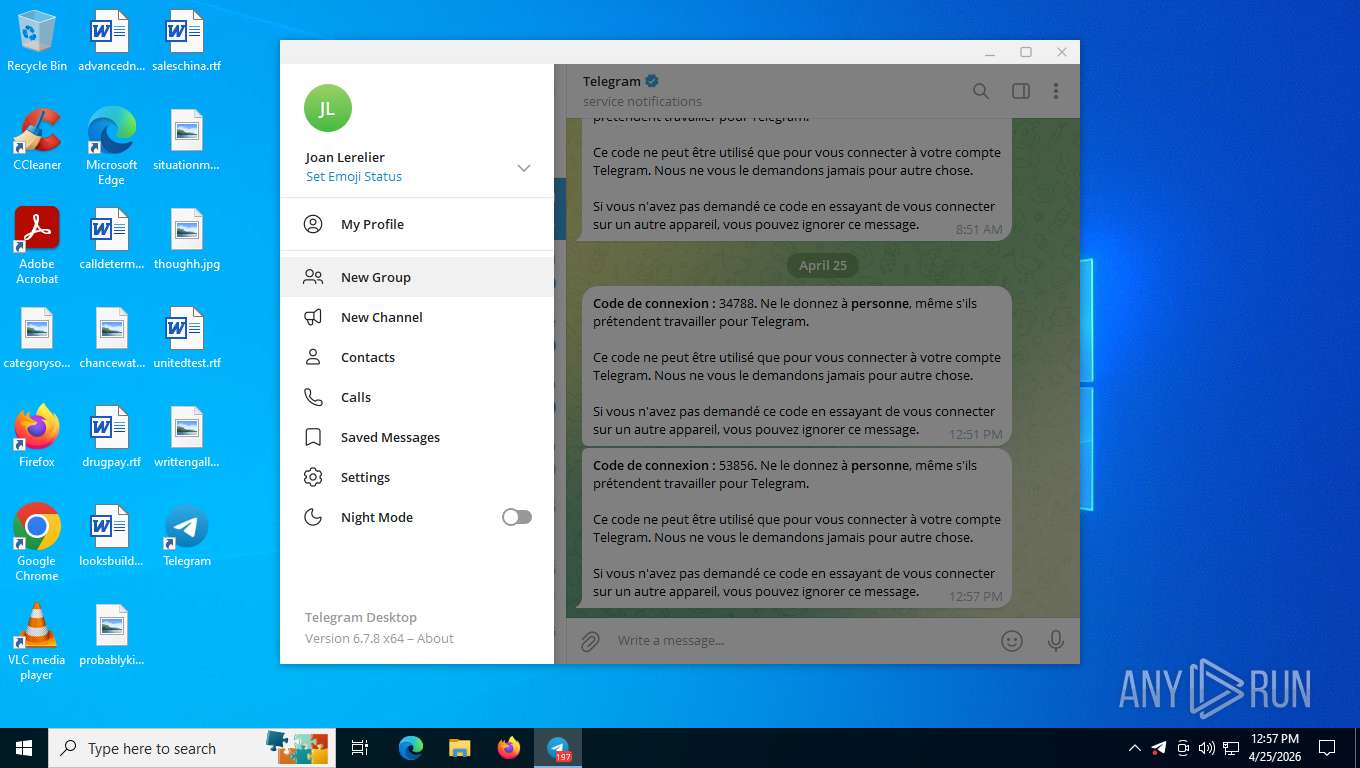
Task: Click the Night Mode moon icon
Action: tap(313, 517)
